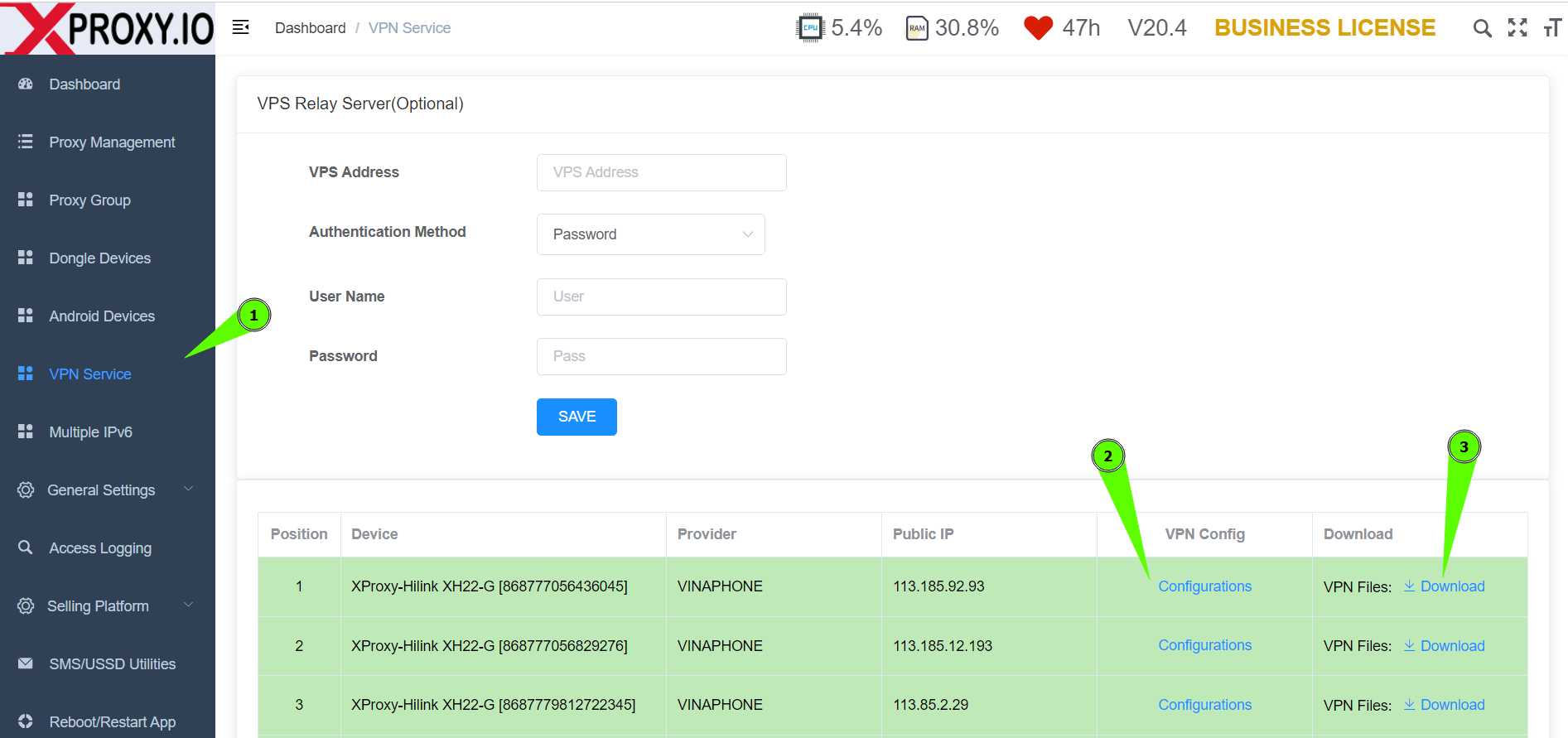This screenshot has height=738, width=1568.
Task: Download VPN files for position 1
Action: [x=1444, y=586]
